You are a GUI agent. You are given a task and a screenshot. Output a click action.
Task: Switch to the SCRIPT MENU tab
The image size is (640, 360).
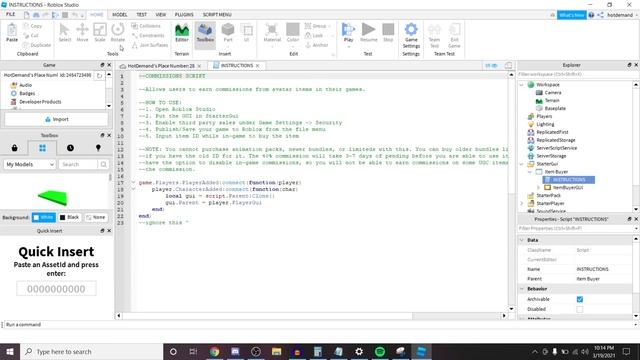[217, 15]
